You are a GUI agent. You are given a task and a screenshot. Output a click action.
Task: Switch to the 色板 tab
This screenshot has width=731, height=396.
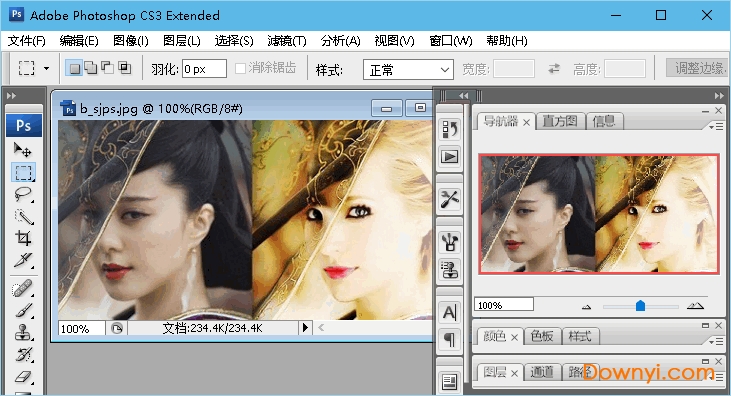[x=542, y=336]
